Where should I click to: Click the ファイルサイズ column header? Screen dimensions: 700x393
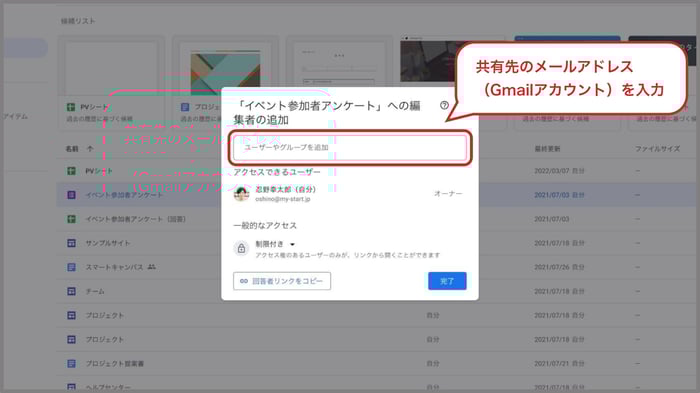coord(658,149)
